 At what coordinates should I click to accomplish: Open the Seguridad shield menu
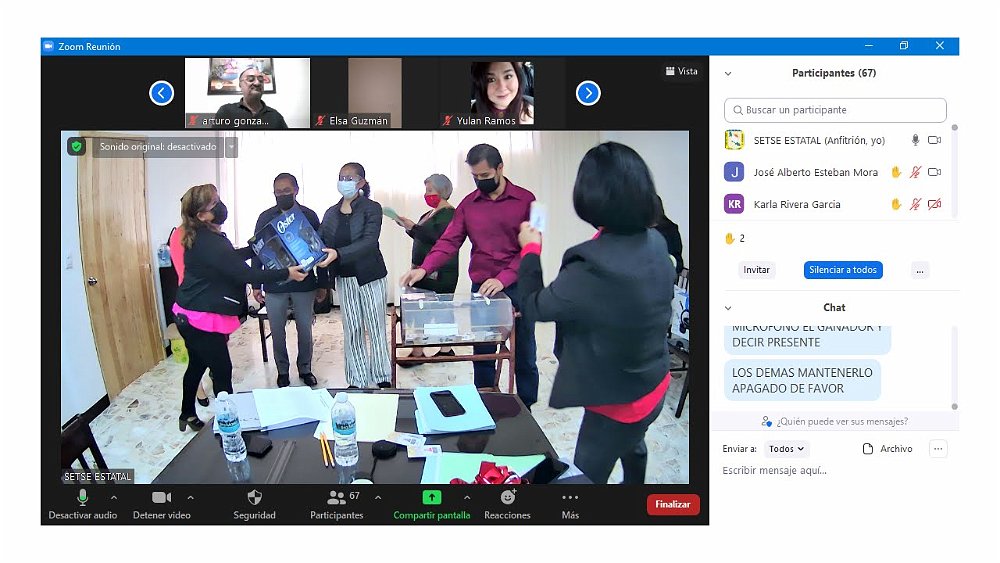(x=254, y=498)
